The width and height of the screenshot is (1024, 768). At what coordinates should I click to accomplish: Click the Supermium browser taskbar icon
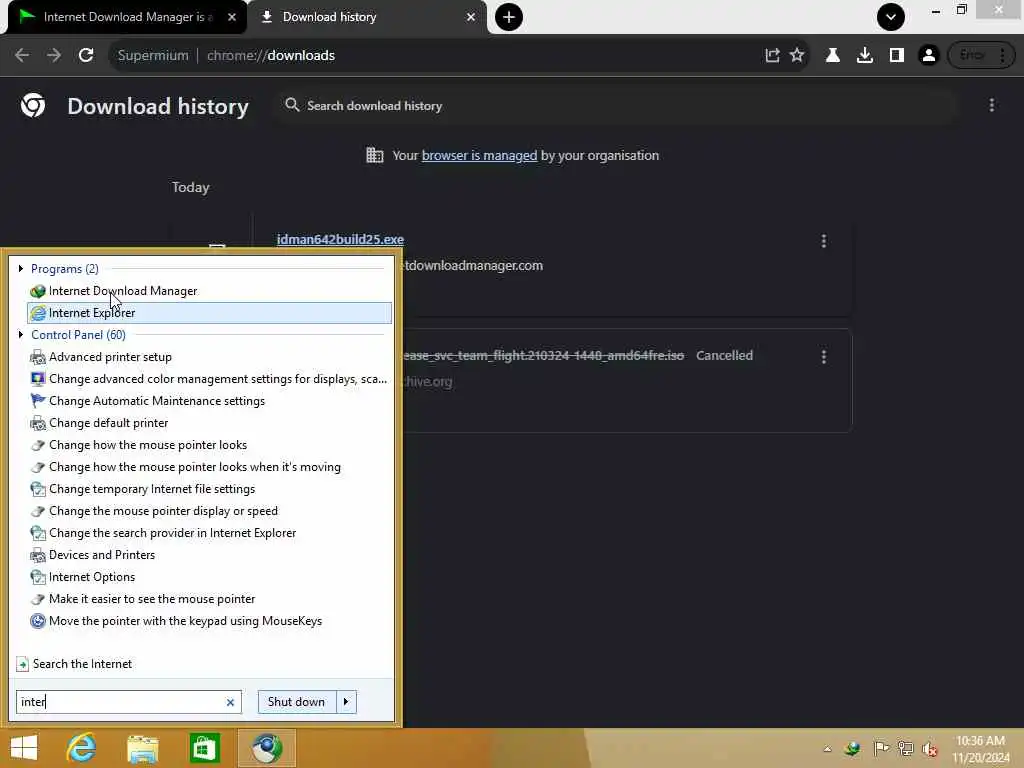(266, 748)
